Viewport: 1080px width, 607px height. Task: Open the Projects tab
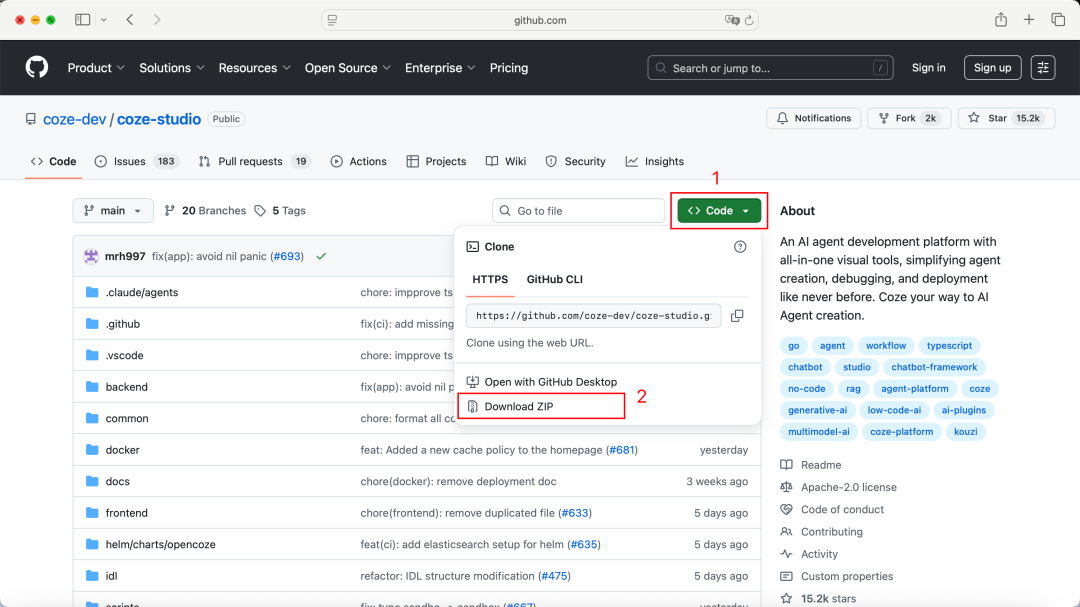[436, 161]
